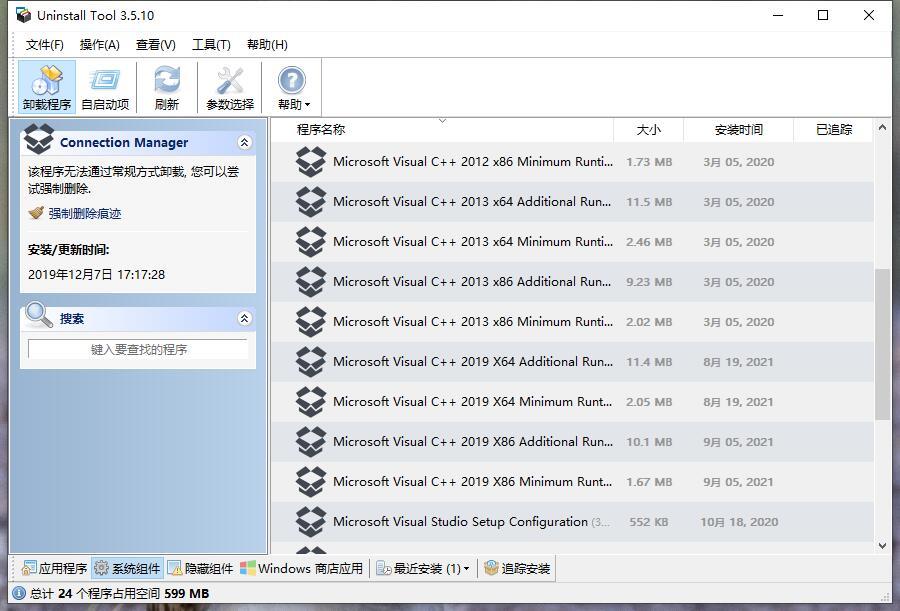Viewport: 900px width, 611px height.
Task: Focus the 键入要查找的程序 search field
Action: point(138,349)
